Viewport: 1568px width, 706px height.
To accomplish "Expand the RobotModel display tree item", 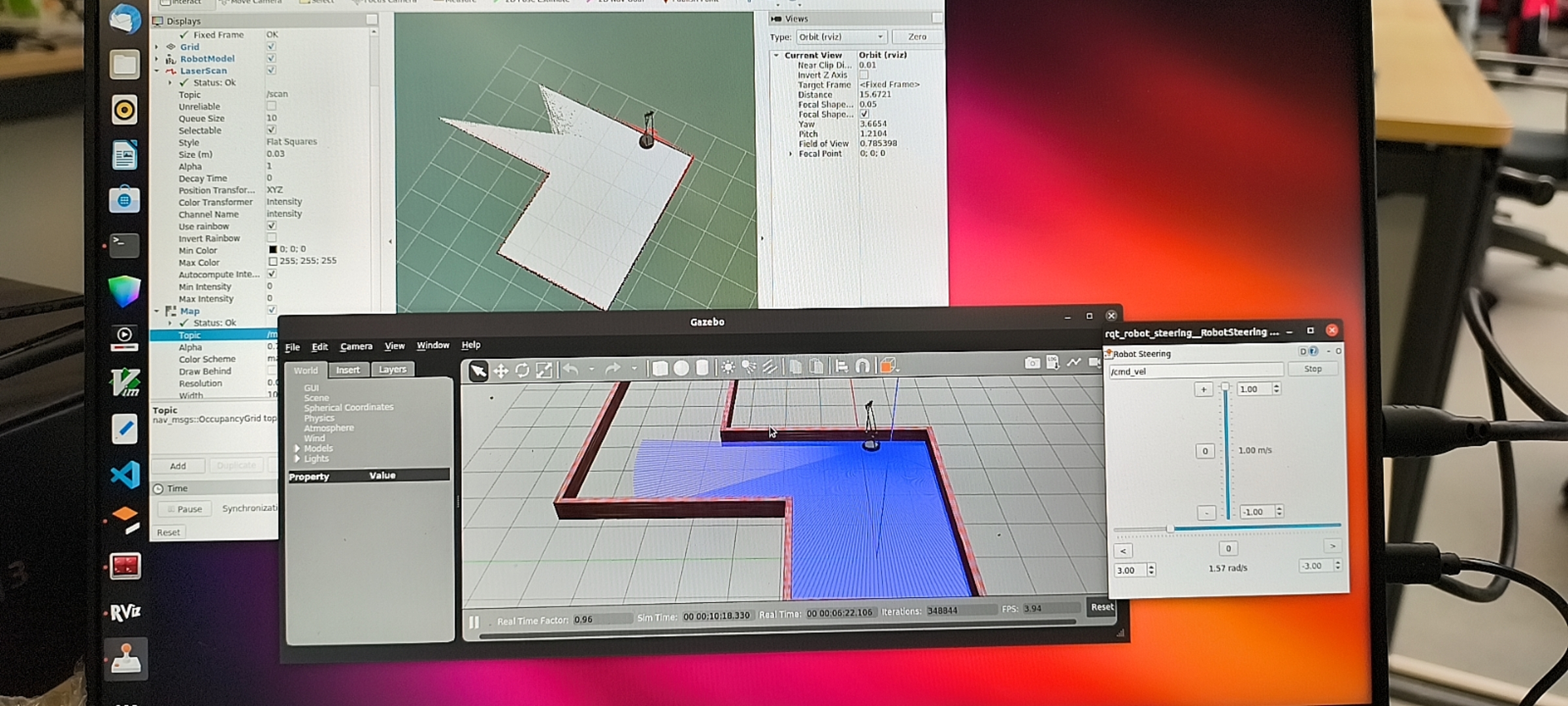I will [156, 59].
